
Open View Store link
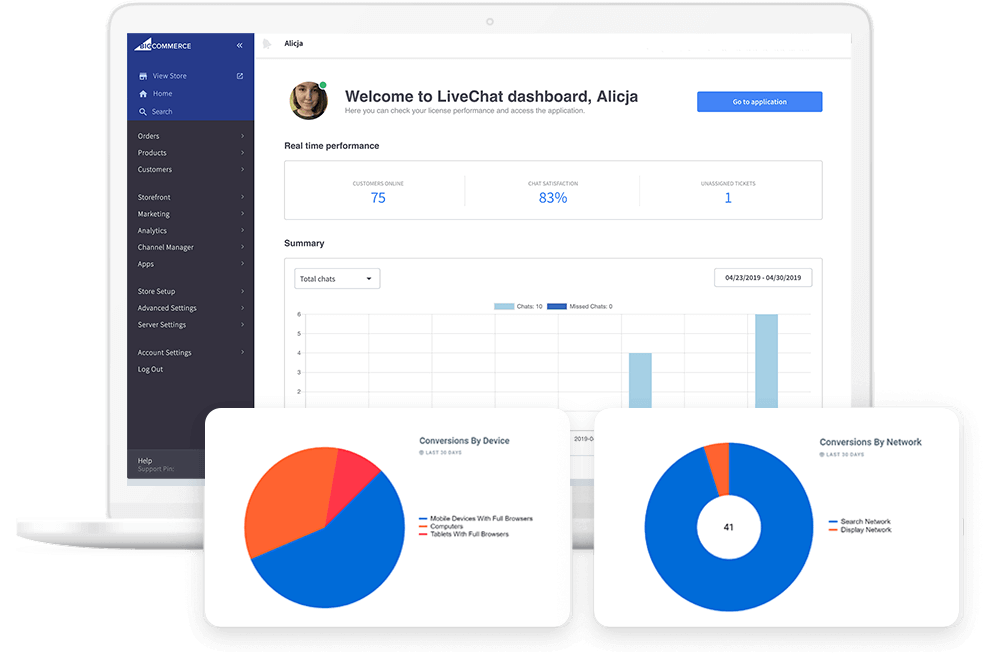click(170, 76)
